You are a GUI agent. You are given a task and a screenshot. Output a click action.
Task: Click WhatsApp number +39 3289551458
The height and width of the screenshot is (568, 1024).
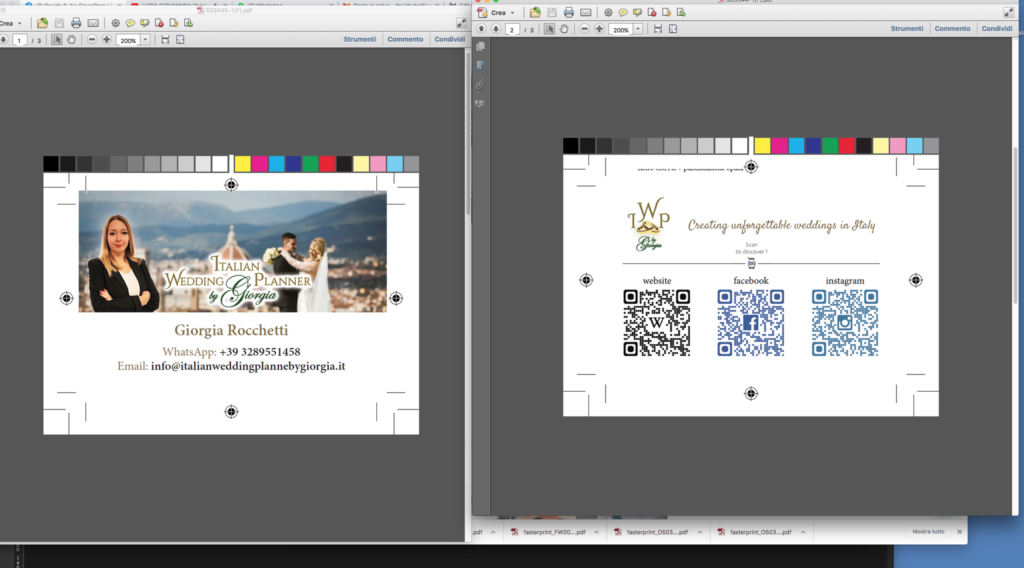260,352
